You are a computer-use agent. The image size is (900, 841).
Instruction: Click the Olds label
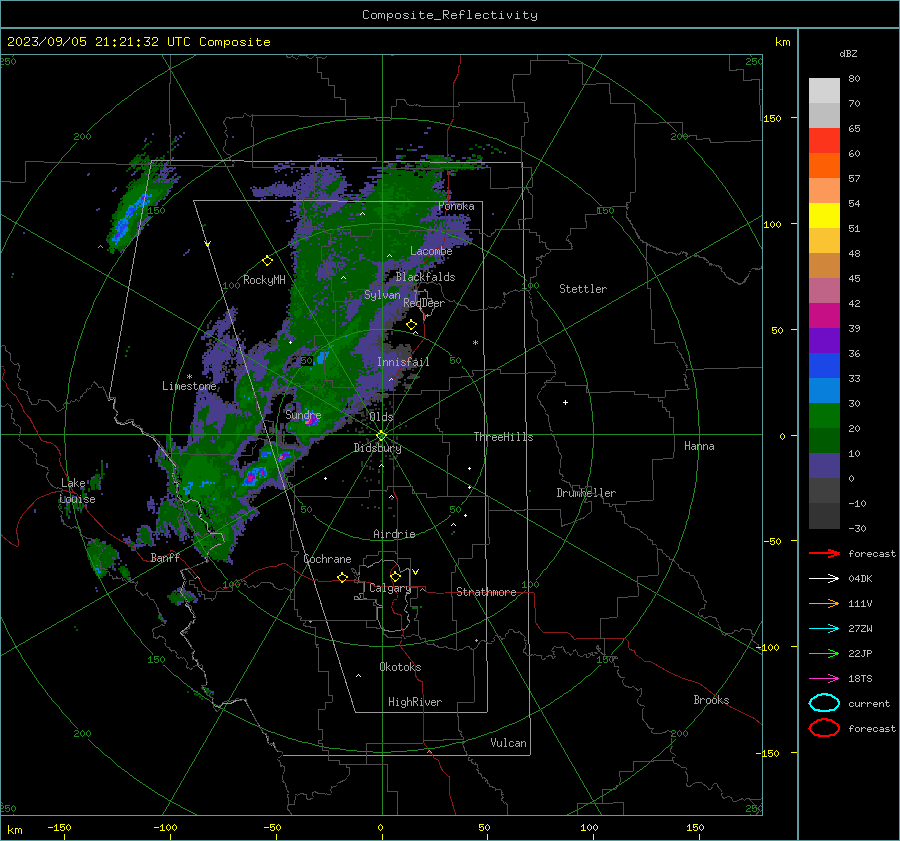381,417
